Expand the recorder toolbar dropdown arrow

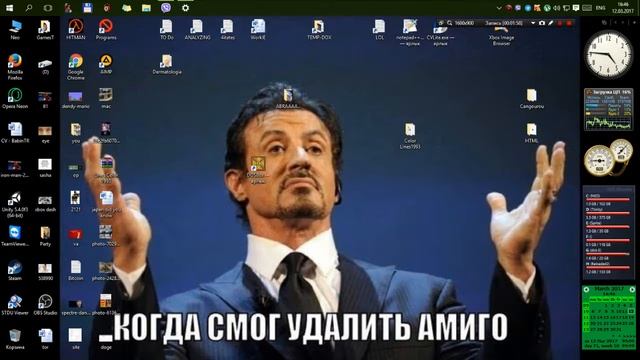pyautogui.click(x=533, y=23)
